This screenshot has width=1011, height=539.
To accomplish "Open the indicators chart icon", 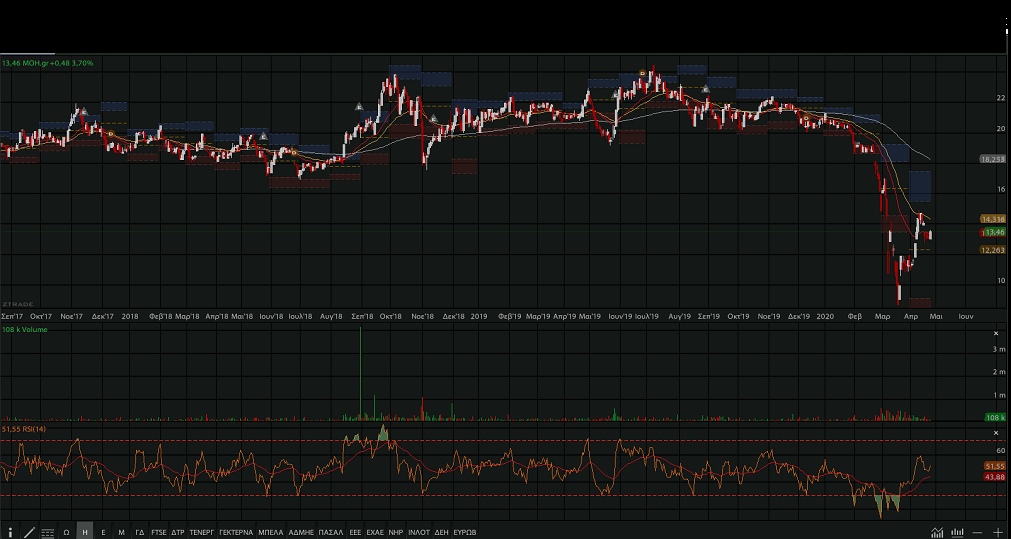I will 937,532.
